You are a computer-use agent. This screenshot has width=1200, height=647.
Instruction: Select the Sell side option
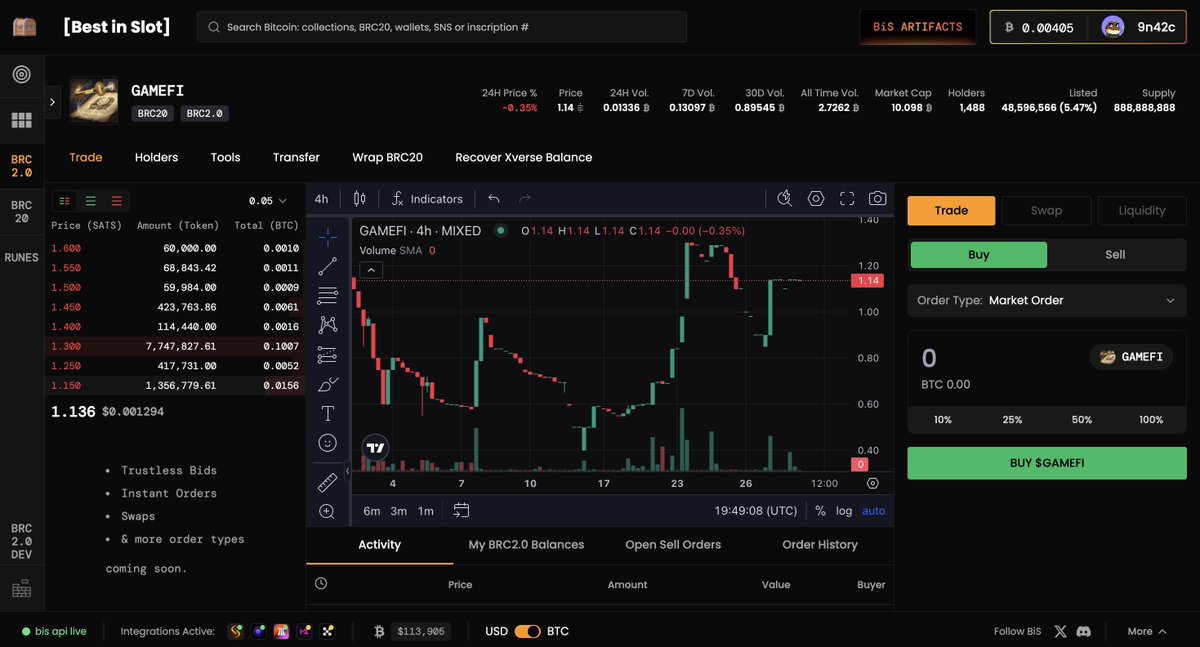pos(1114,254)
